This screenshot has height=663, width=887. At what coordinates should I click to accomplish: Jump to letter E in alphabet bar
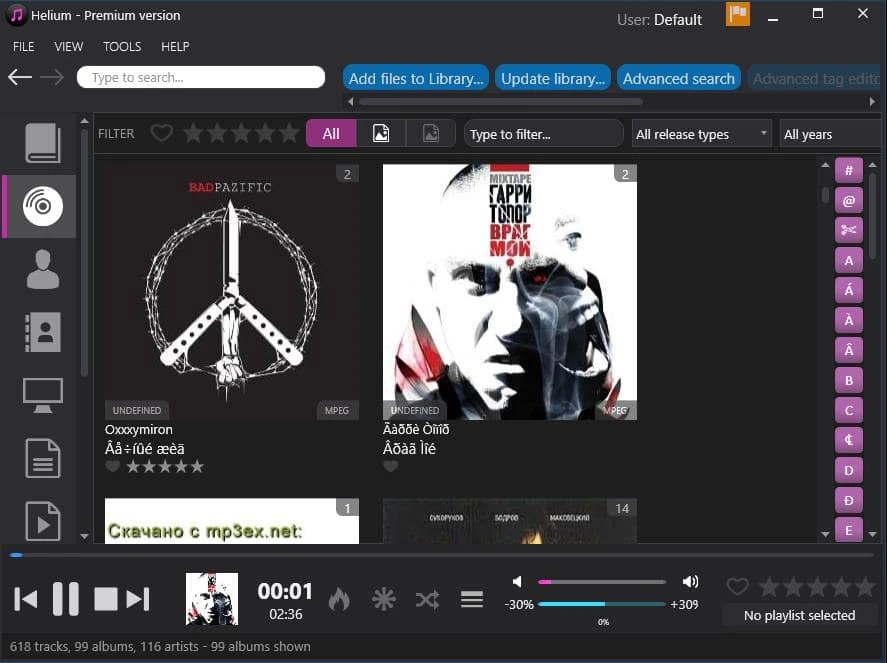click(849, 530)
